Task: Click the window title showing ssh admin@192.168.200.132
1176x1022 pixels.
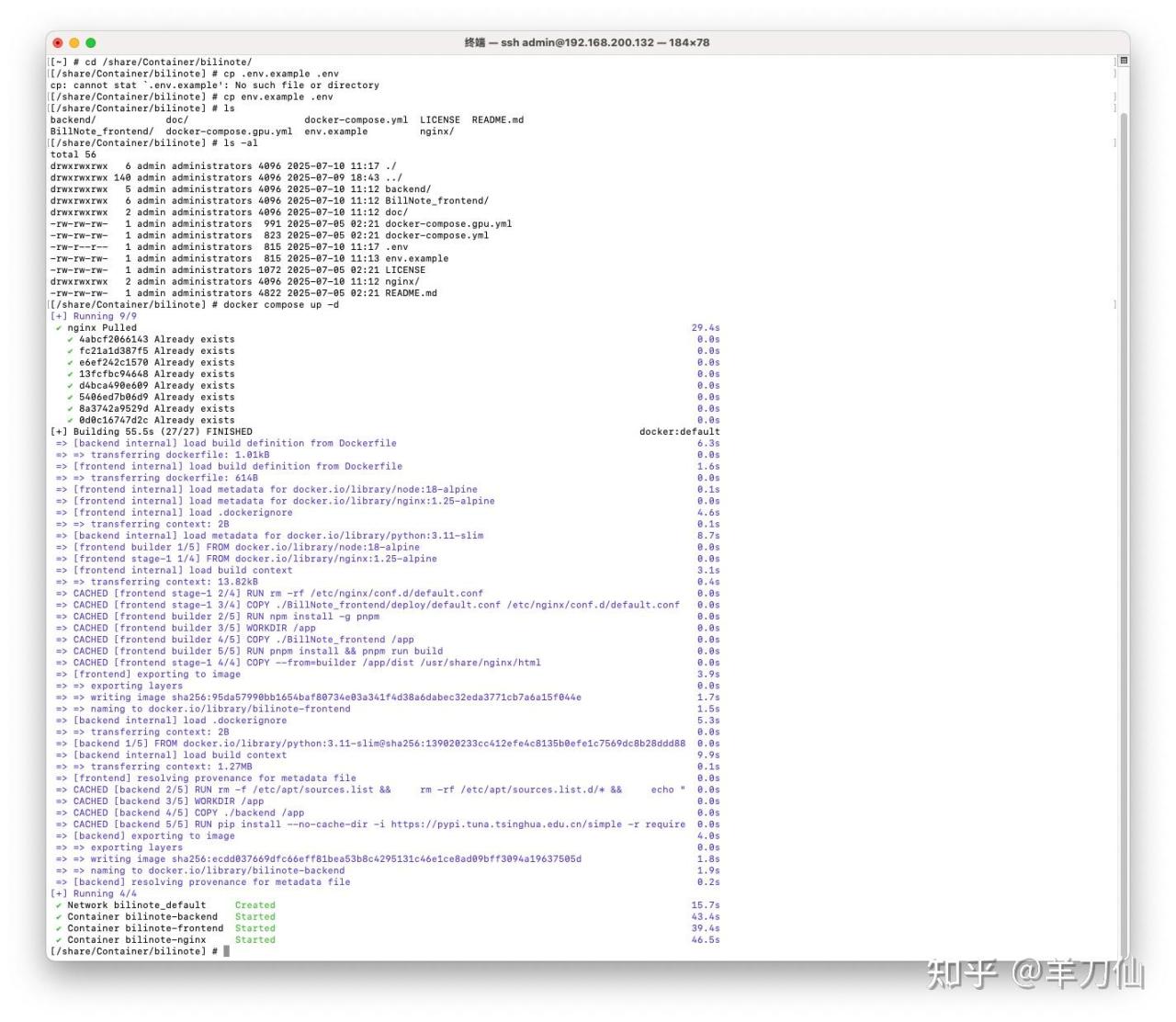Action: coord(587,42)
